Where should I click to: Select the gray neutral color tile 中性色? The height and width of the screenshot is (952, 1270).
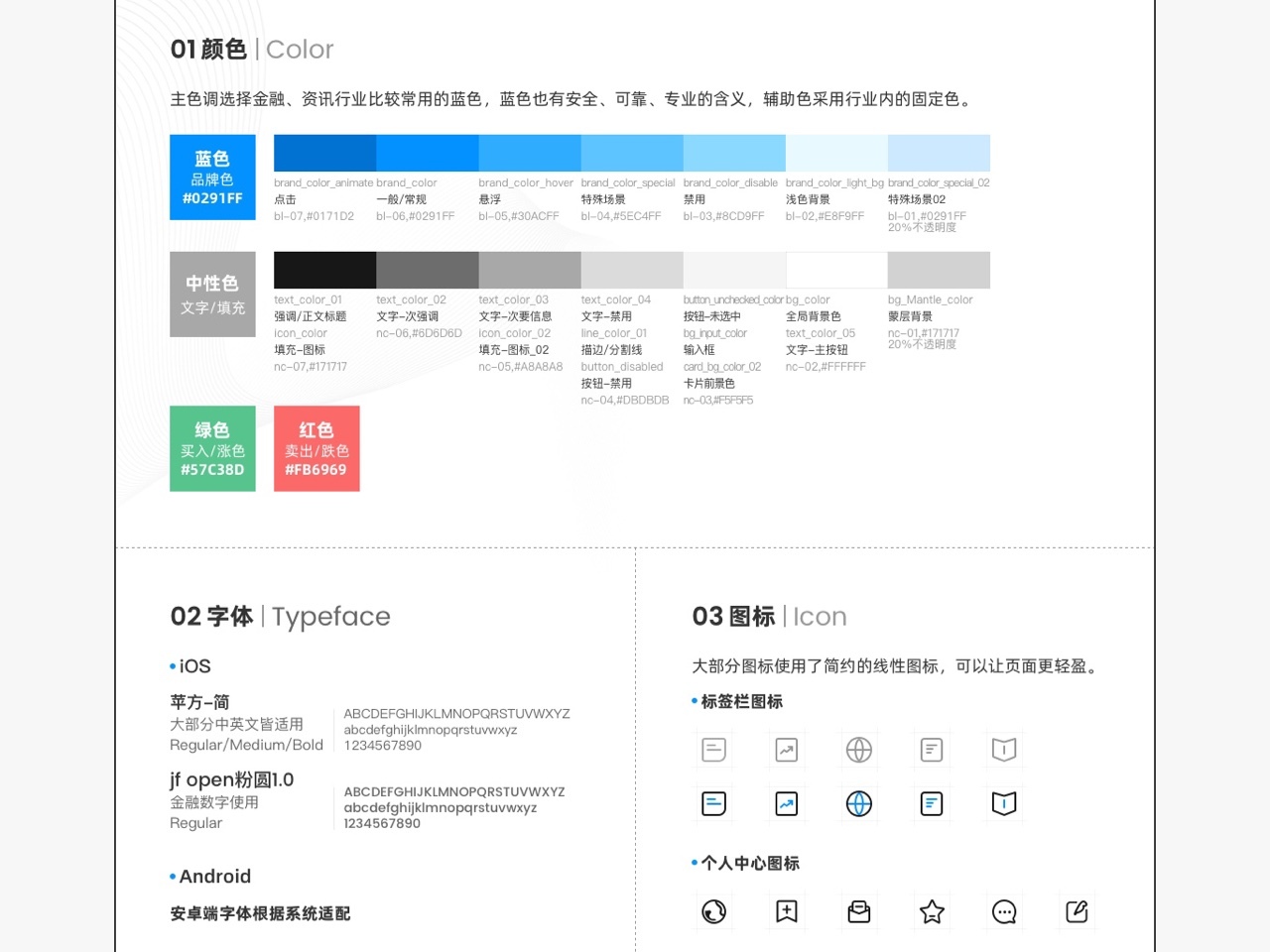click(x=212, y=295)
